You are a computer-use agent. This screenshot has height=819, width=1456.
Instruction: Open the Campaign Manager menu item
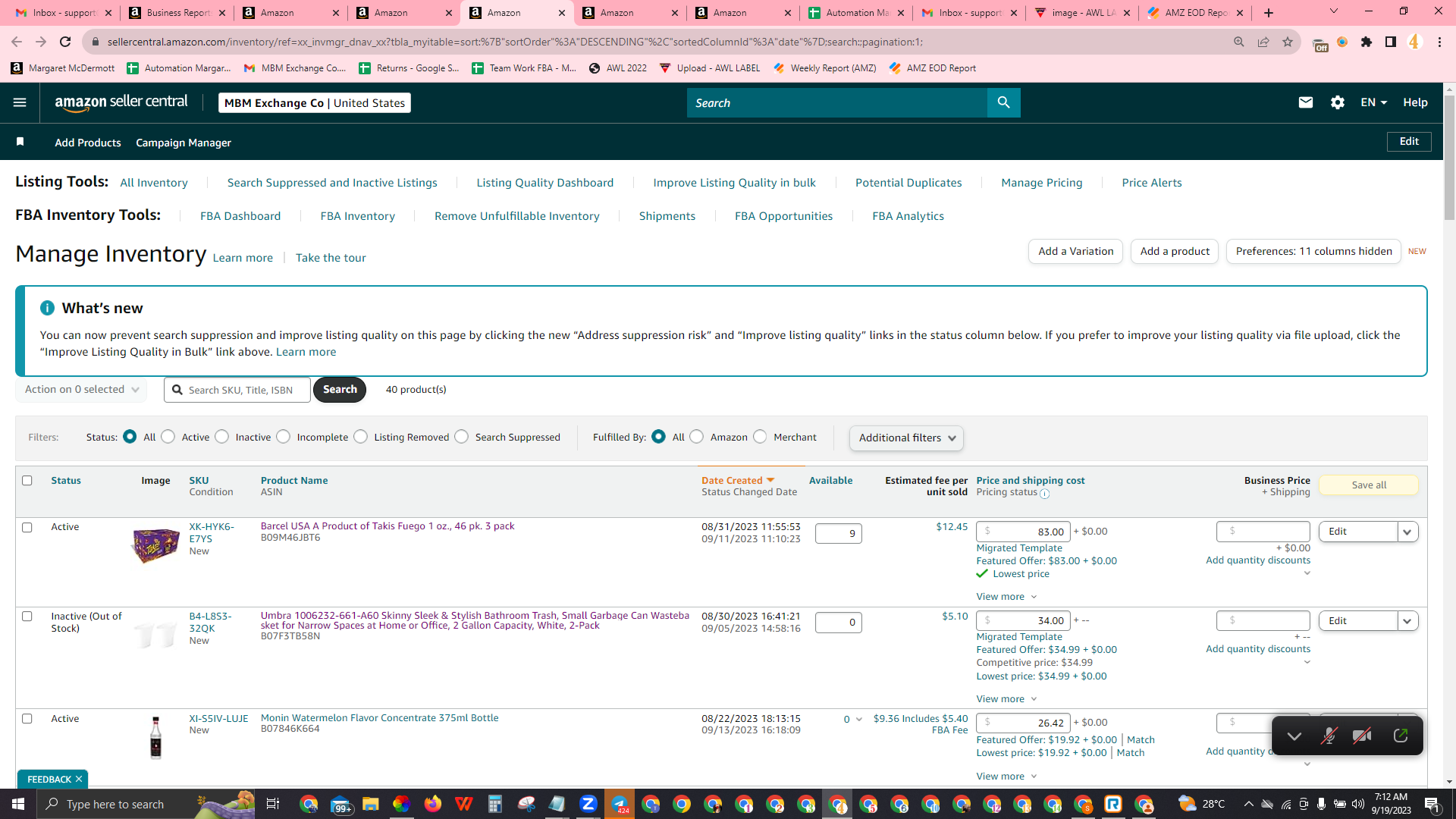click(x=184, y=143)
